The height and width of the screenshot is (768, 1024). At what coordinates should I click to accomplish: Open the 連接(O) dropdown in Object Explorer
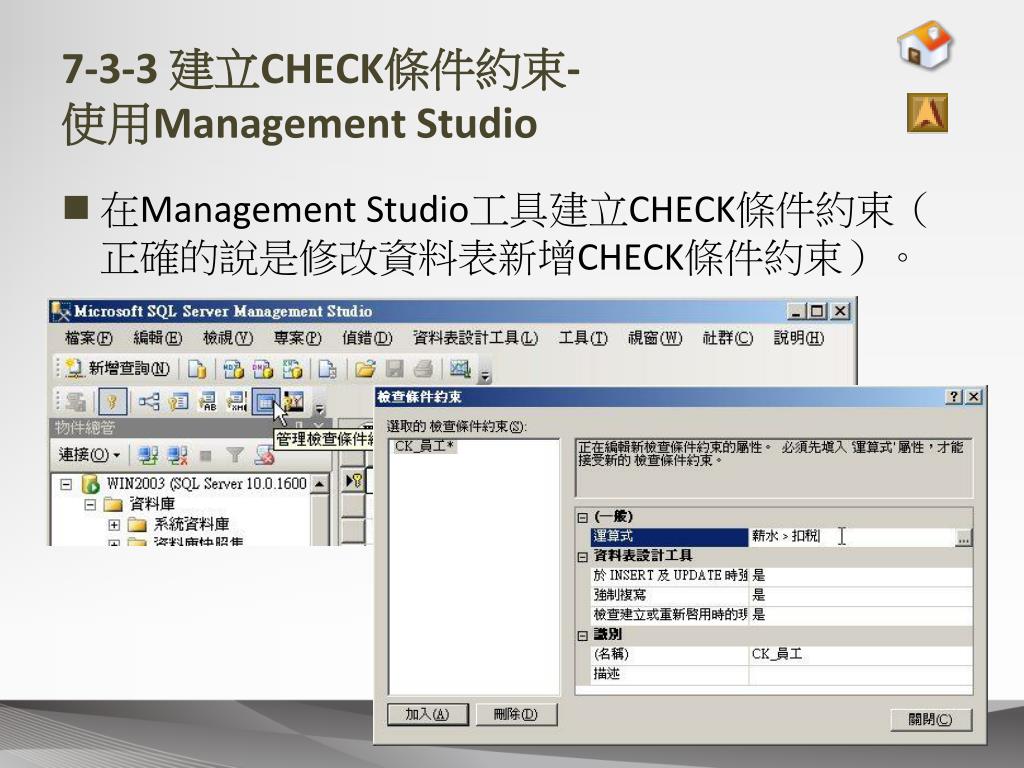click(x=89, y=455)
